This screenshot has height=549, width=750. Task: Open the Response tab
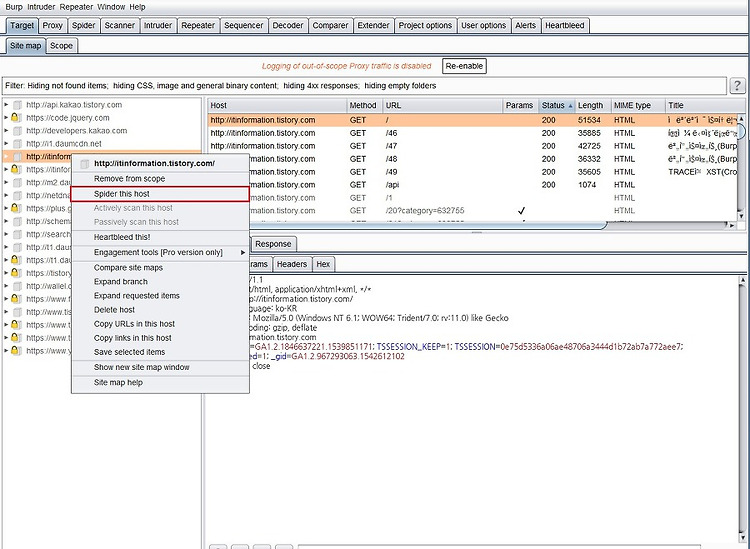[x=273, y=244]
